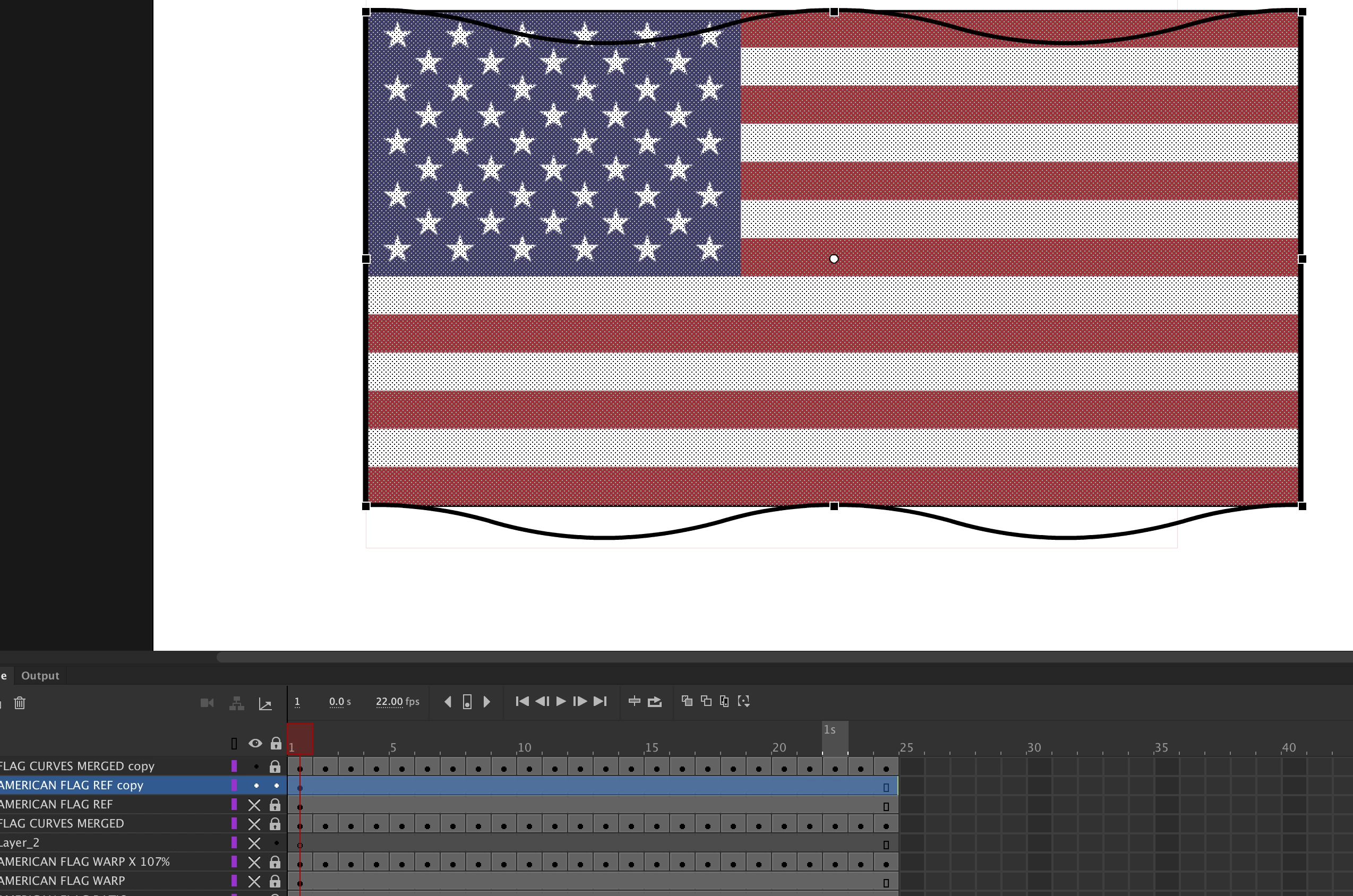Go to the last frame

point(600,701)
